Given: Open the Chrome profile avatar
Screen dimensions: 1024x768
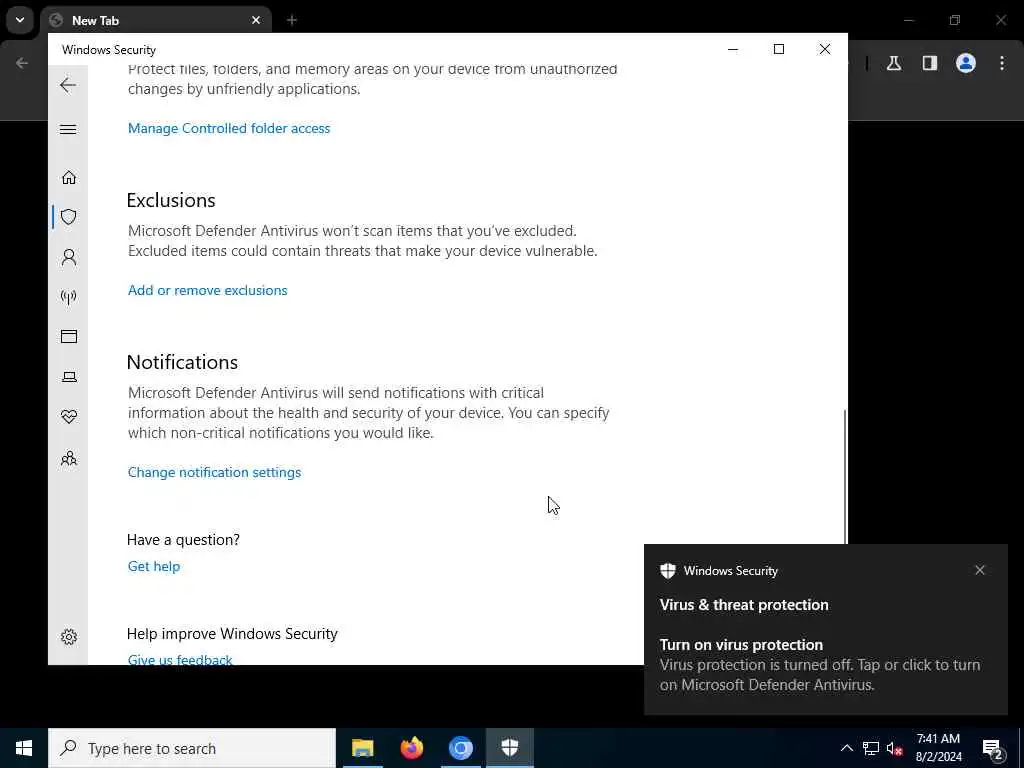Looking at the screenshot, I should coord(966,63).
